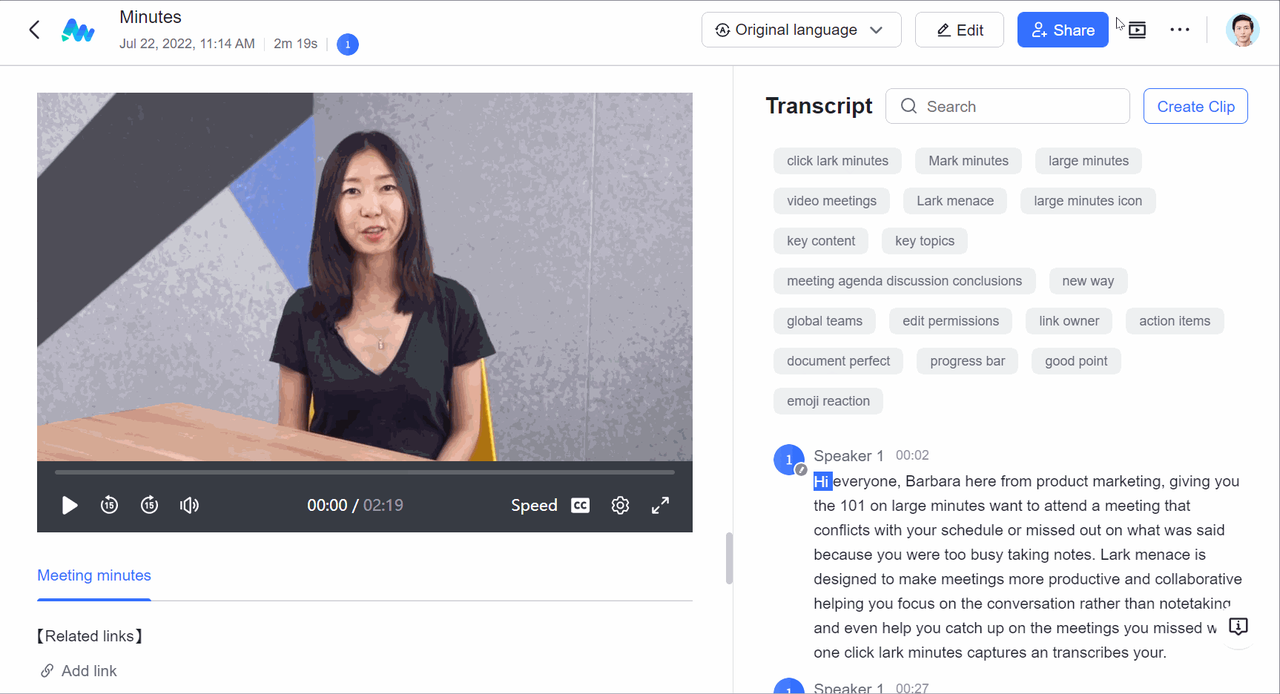Create Clip from the transcript
Viewport: 1280px width, 694px height.
[1195, 105]
